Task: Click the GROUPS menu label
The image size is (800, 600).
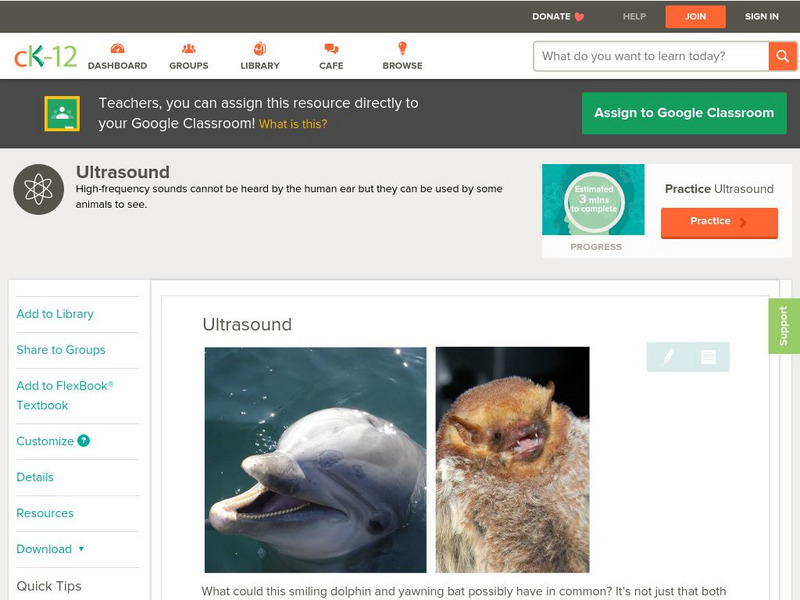Action: pos(189,66)
